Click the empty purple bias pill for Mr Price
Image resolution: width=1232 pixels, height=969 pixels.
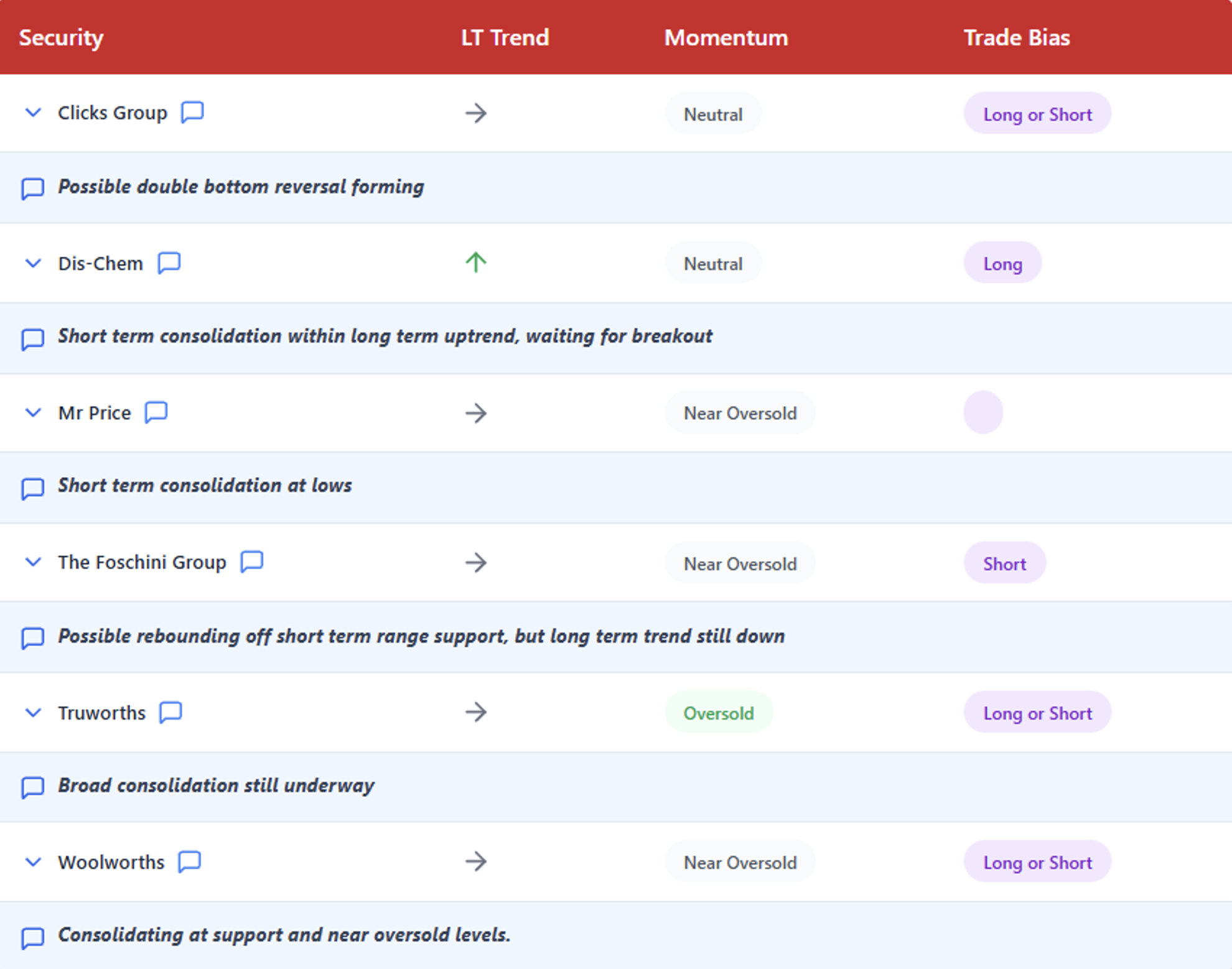pos(983,413)
